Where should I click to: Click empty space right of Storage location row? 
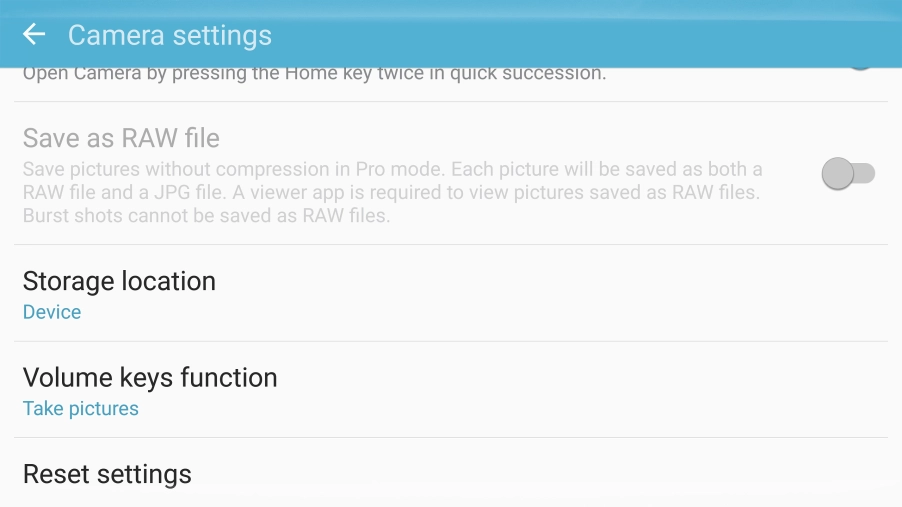[x=600, y=294]
